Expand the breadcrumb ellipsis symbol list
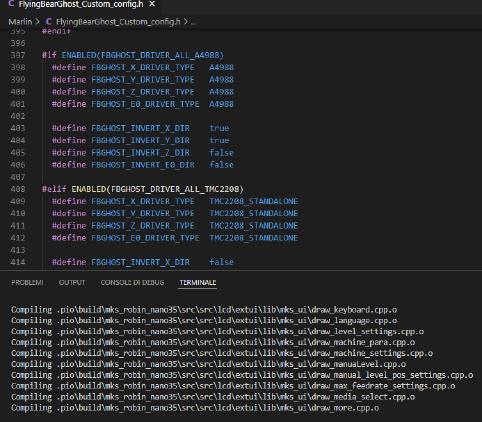The image size is (482, 422). click(193, 22)
